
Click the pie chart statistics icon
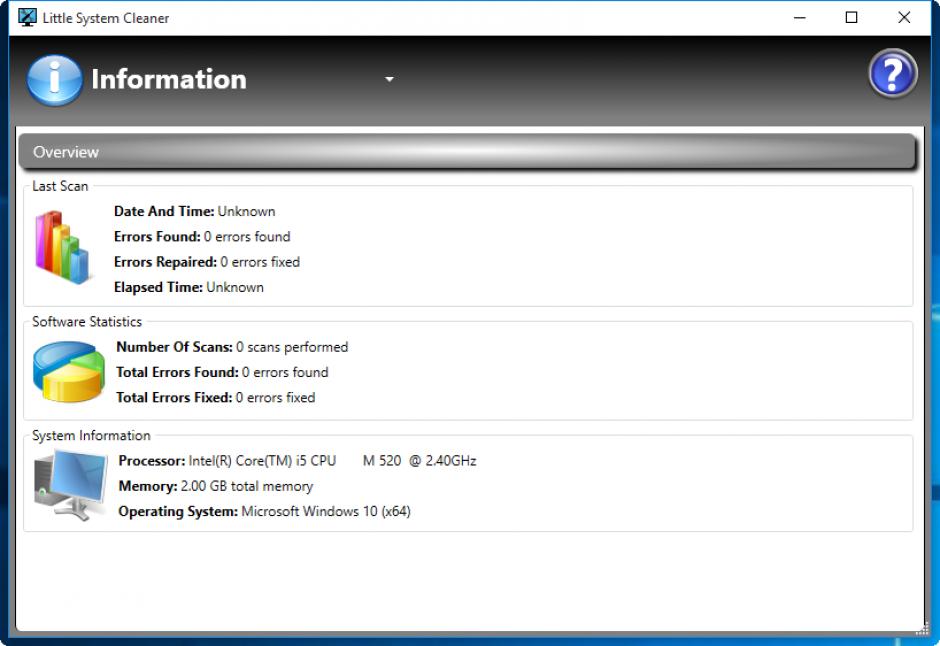(x=68, y=372)
